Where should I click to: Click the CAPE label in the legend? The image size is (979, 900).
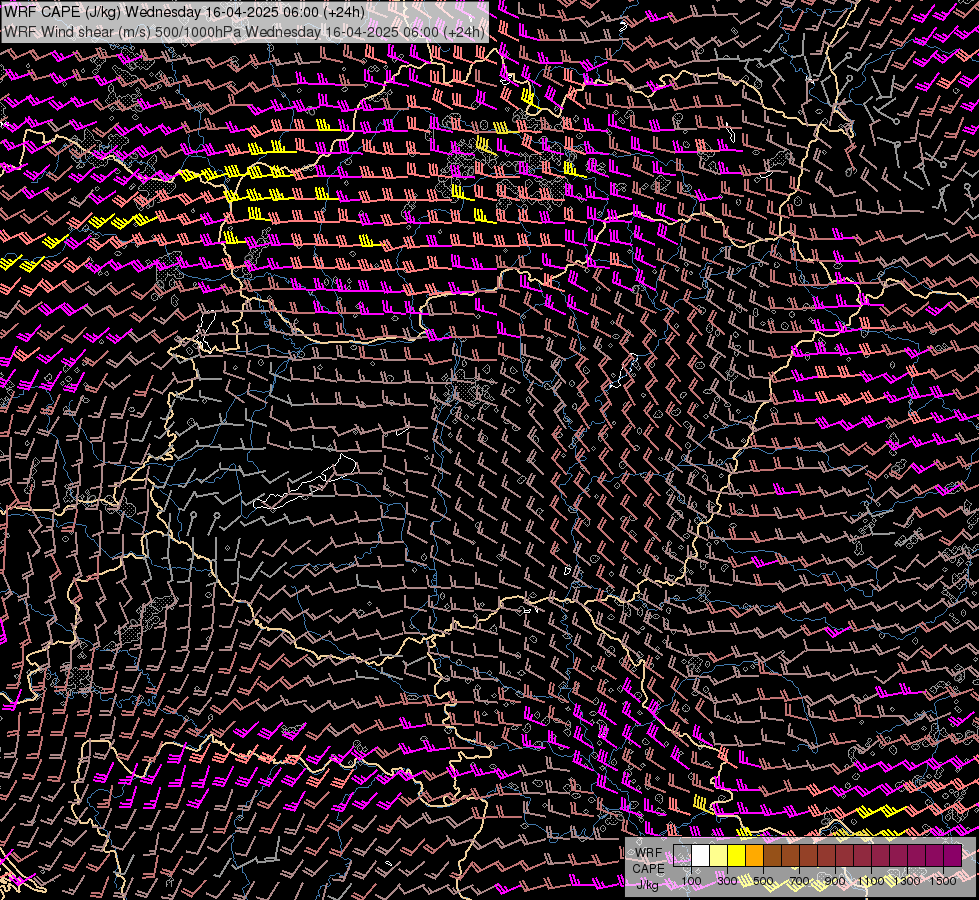pos(648,868)
